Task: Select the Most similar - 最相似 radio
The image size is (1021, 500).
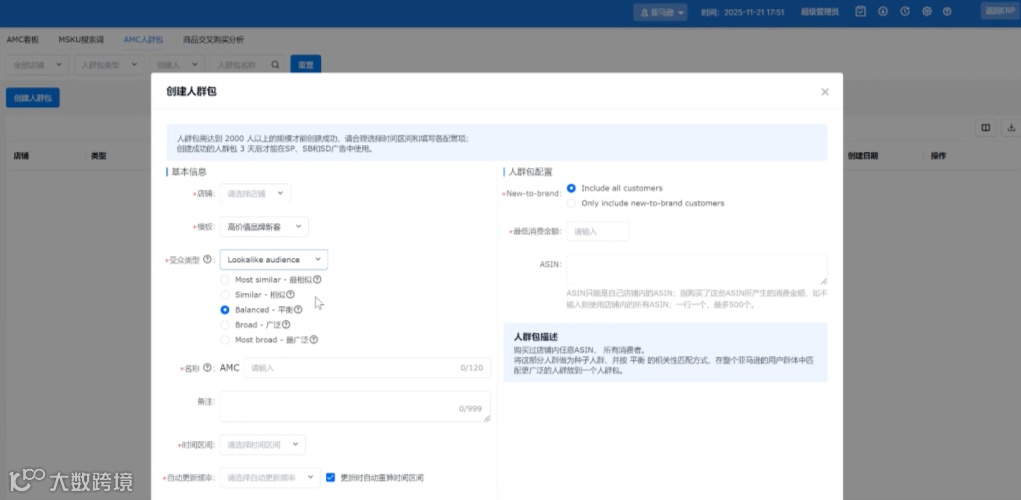Action: [225, 279]
